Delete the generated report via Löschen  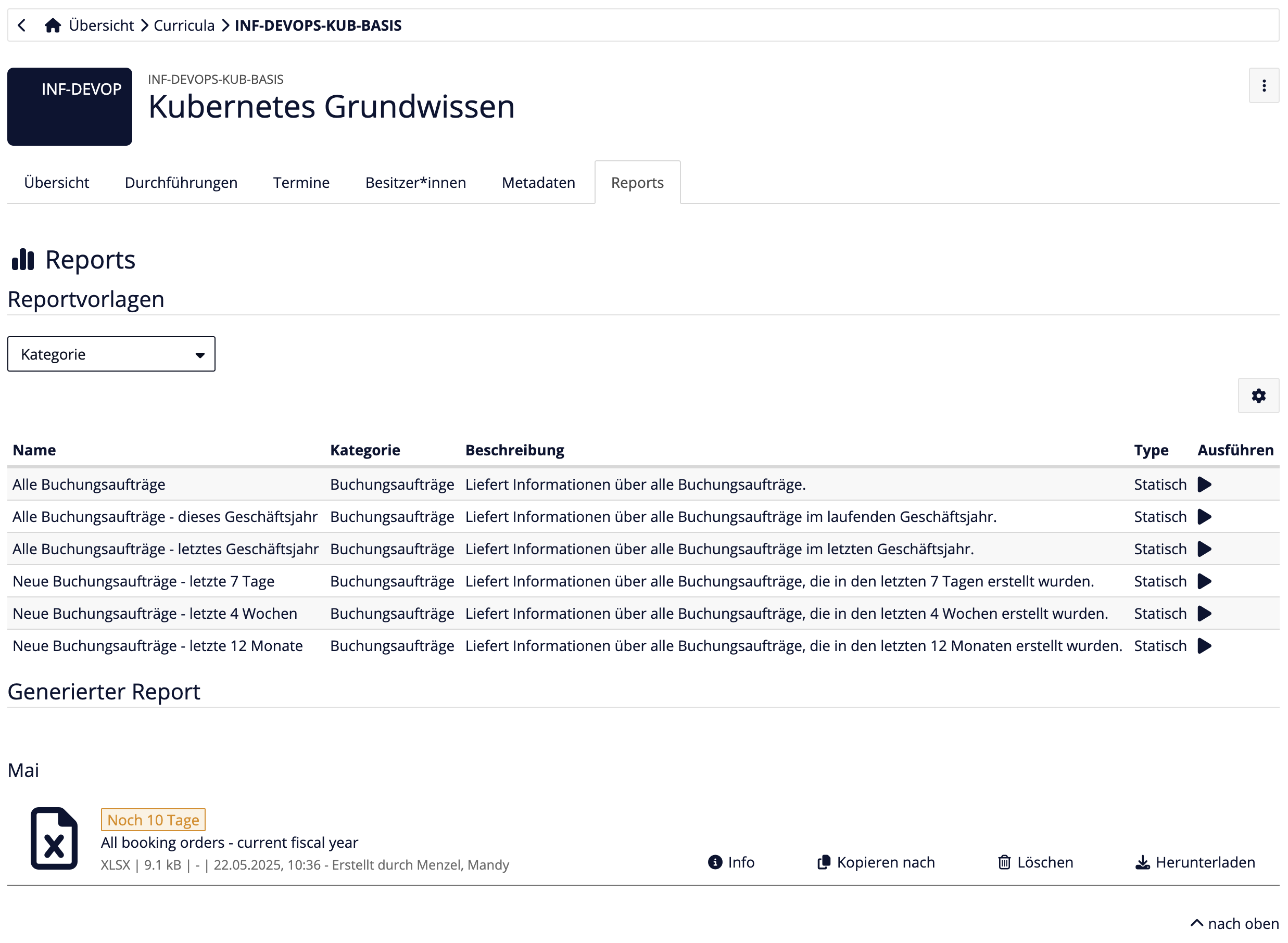click(1034, 862)
